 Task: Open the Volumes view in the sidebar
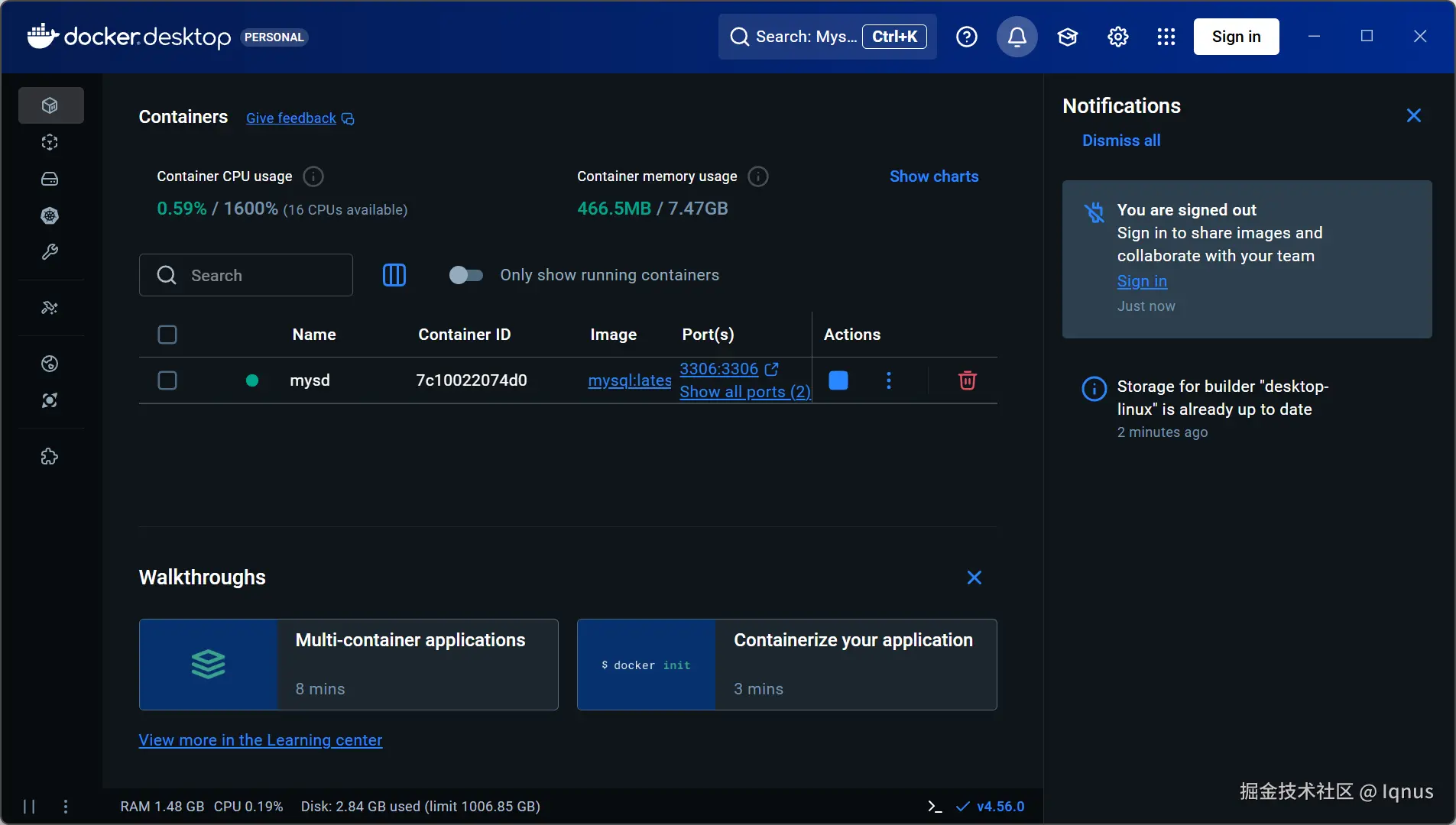tap(50, 179)
